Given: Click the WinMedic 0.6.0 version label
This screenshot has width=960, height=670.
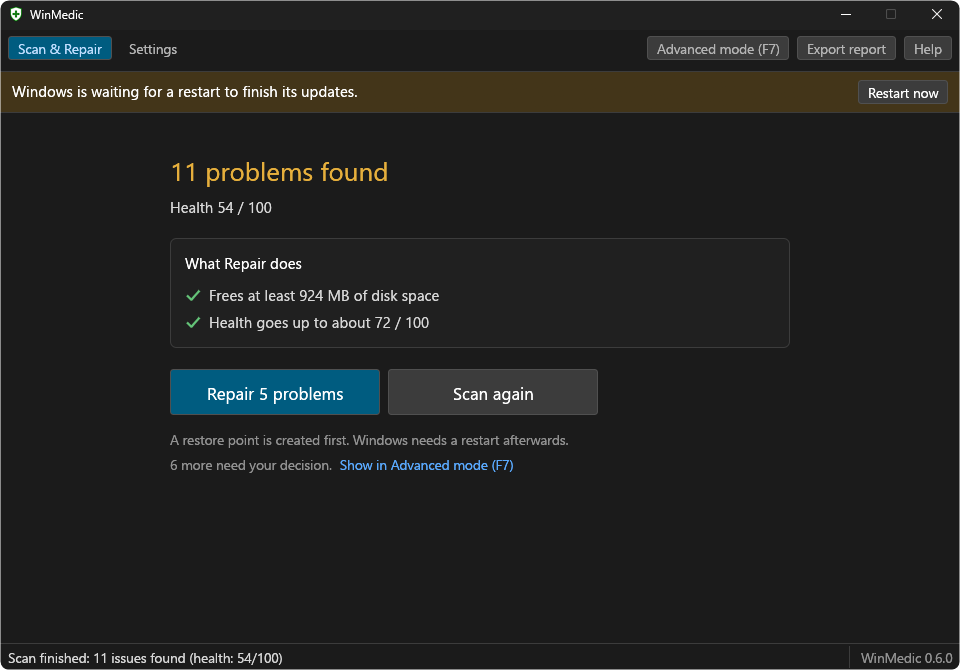Looking at the screenshot, I should [906, 658].
